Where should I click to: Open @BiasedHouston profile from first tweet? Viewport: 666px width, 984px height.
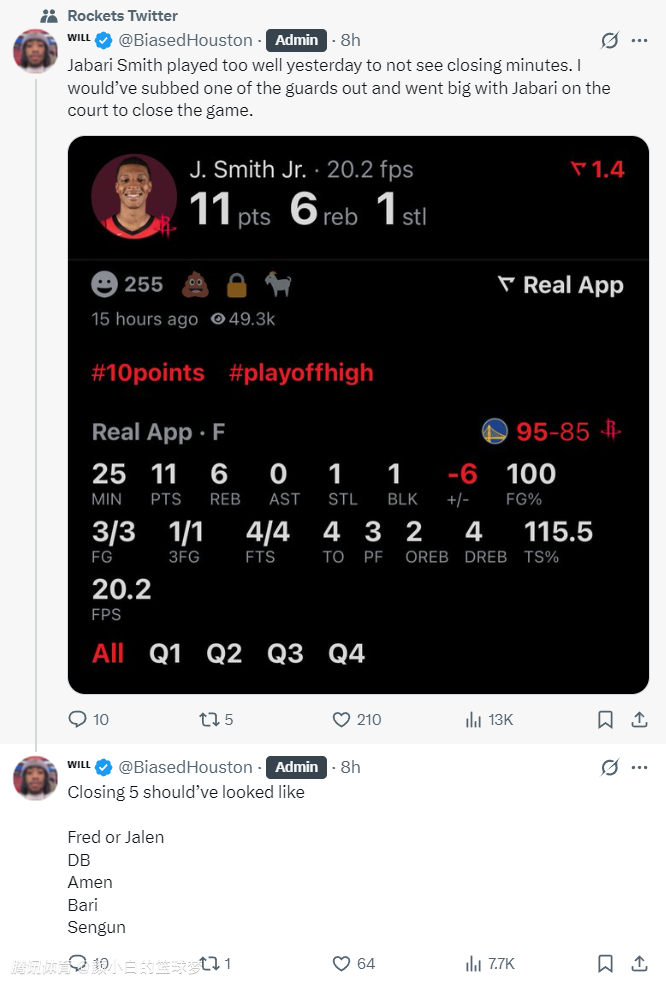coord(186,41)
